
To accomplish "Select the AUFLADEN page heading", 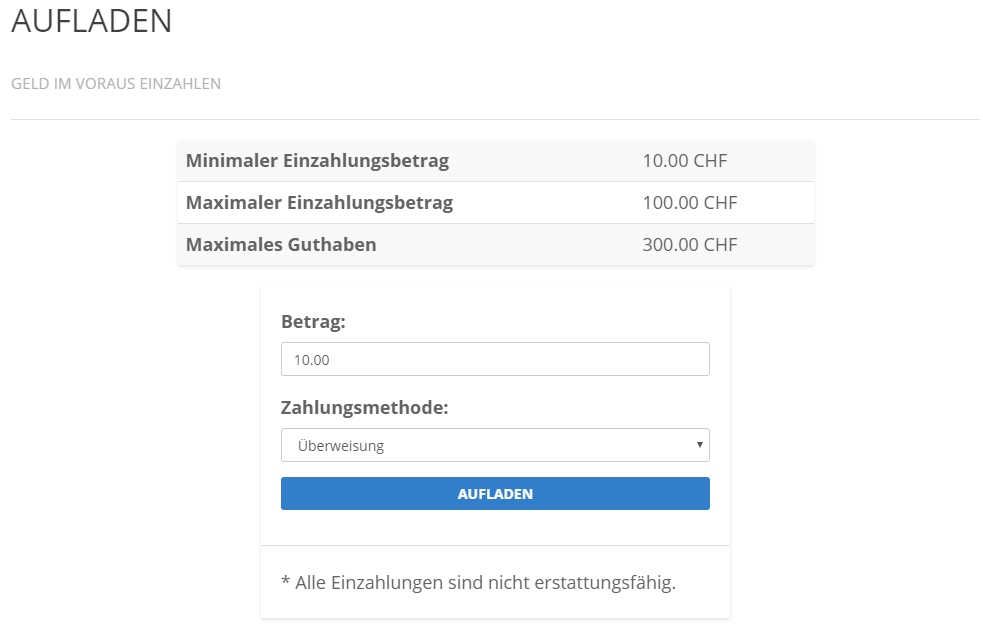I will (x=92, y=21).
